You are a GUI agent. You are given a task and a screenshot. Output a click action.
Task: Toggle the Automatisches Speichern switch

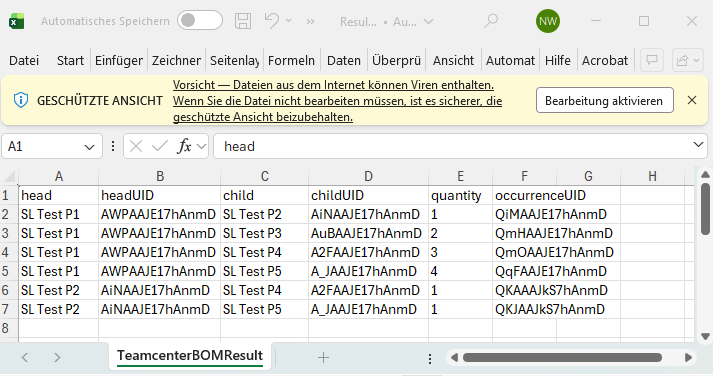pos(200,20)
